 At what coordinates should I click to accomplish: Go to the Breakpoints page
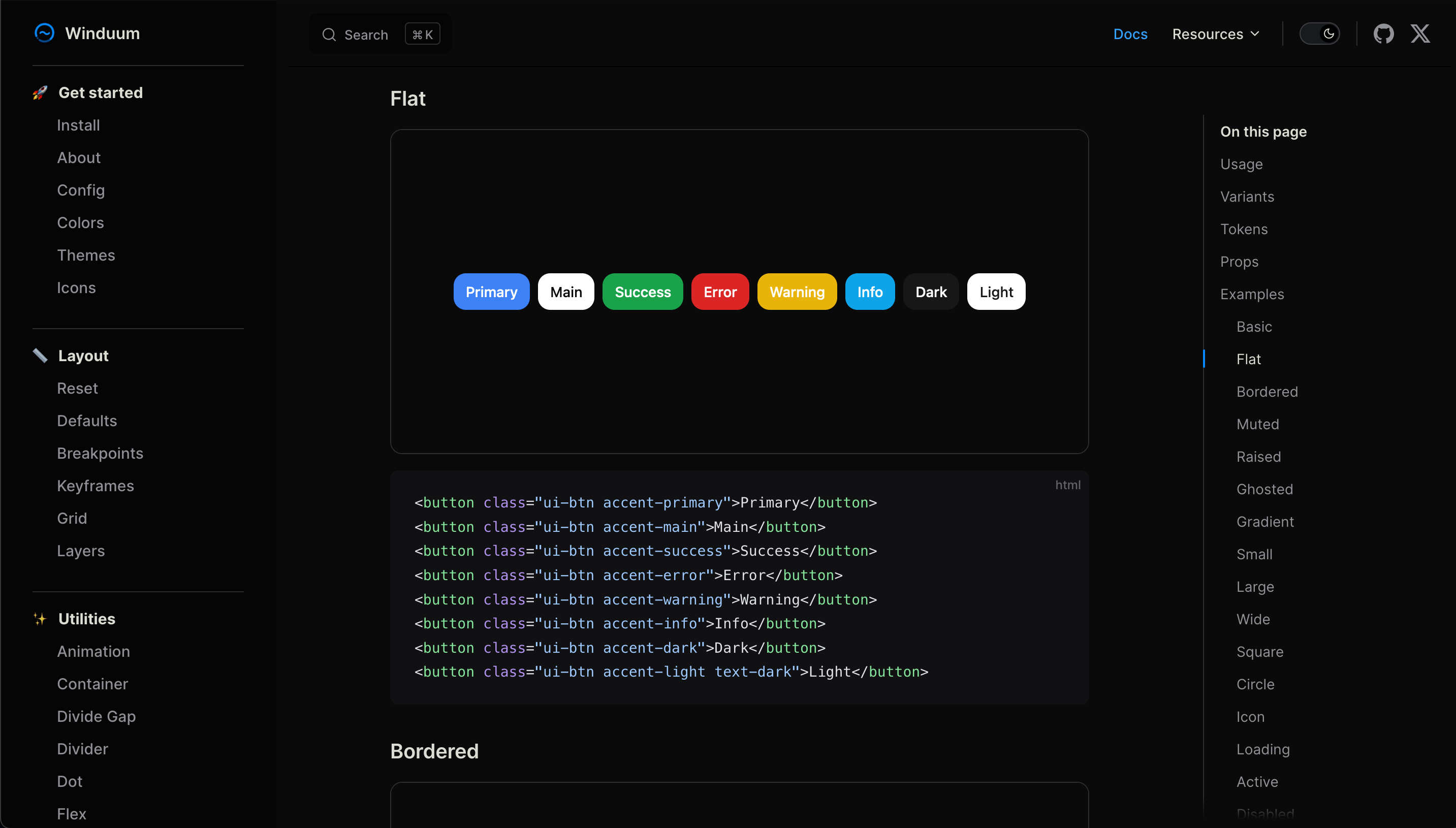[100, 453]
